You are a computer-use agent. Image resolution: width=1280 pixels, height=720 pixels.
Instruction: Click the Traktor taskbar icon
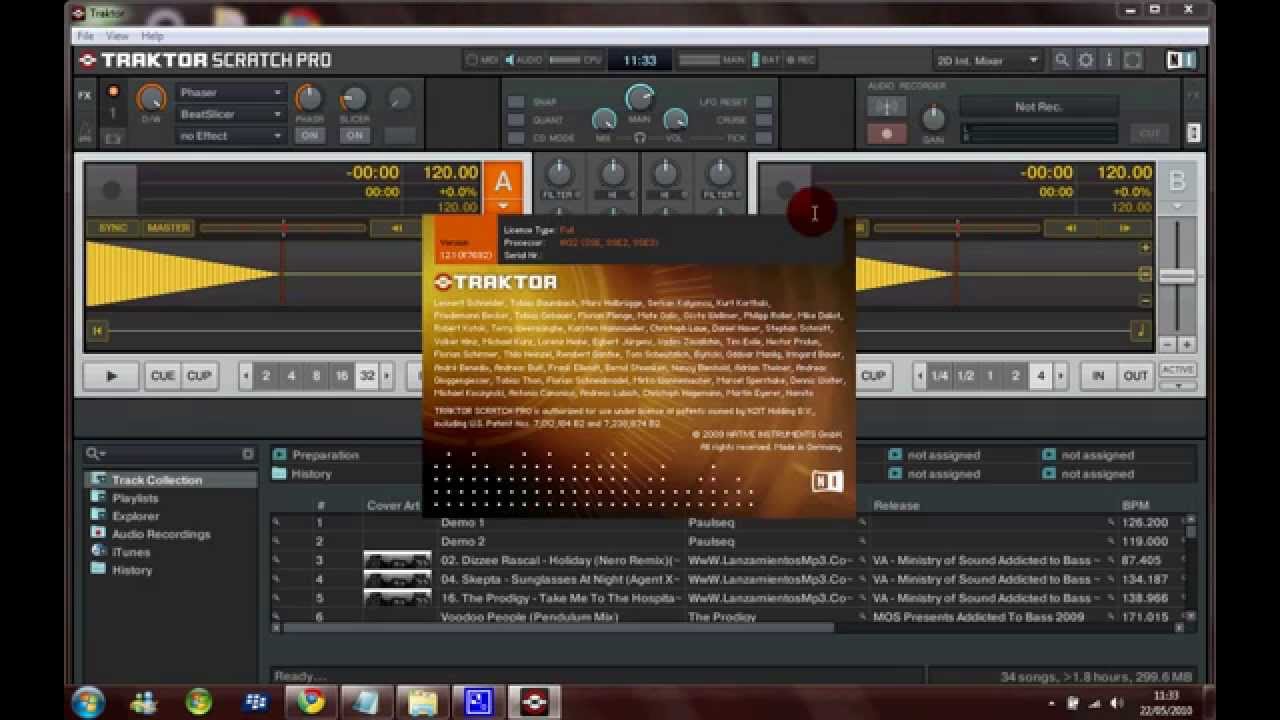click(533, 700)
